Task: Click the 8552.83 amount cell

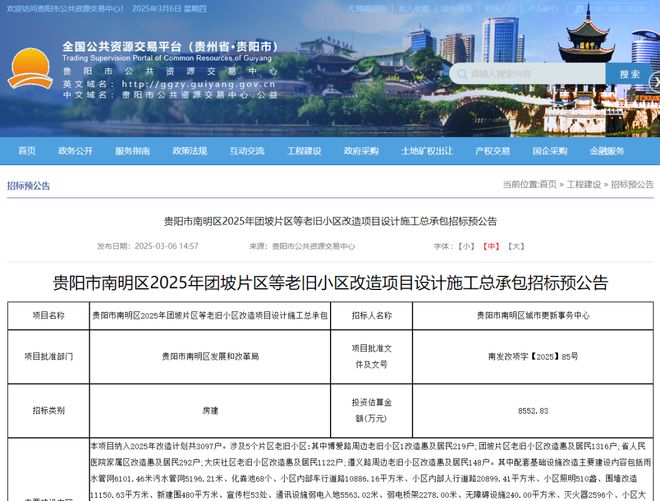Action: 533,410
